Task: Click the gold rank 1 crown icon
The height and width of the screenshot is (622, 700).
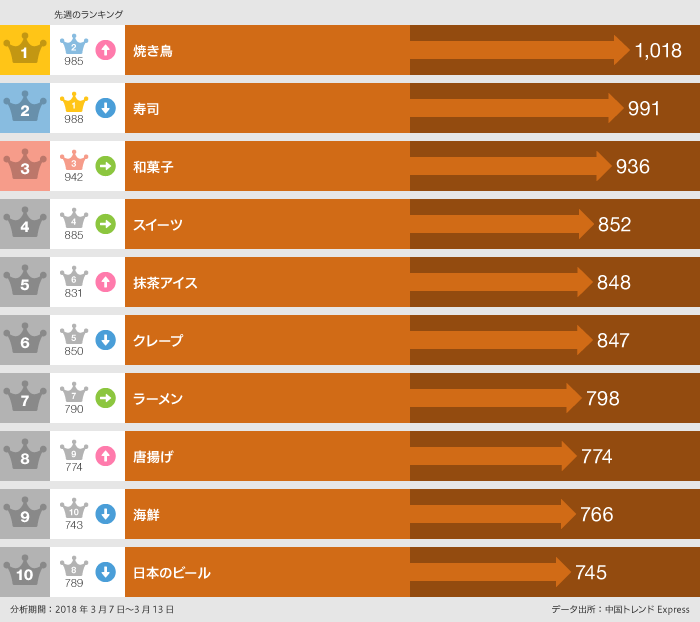Action: pos(25,50)
